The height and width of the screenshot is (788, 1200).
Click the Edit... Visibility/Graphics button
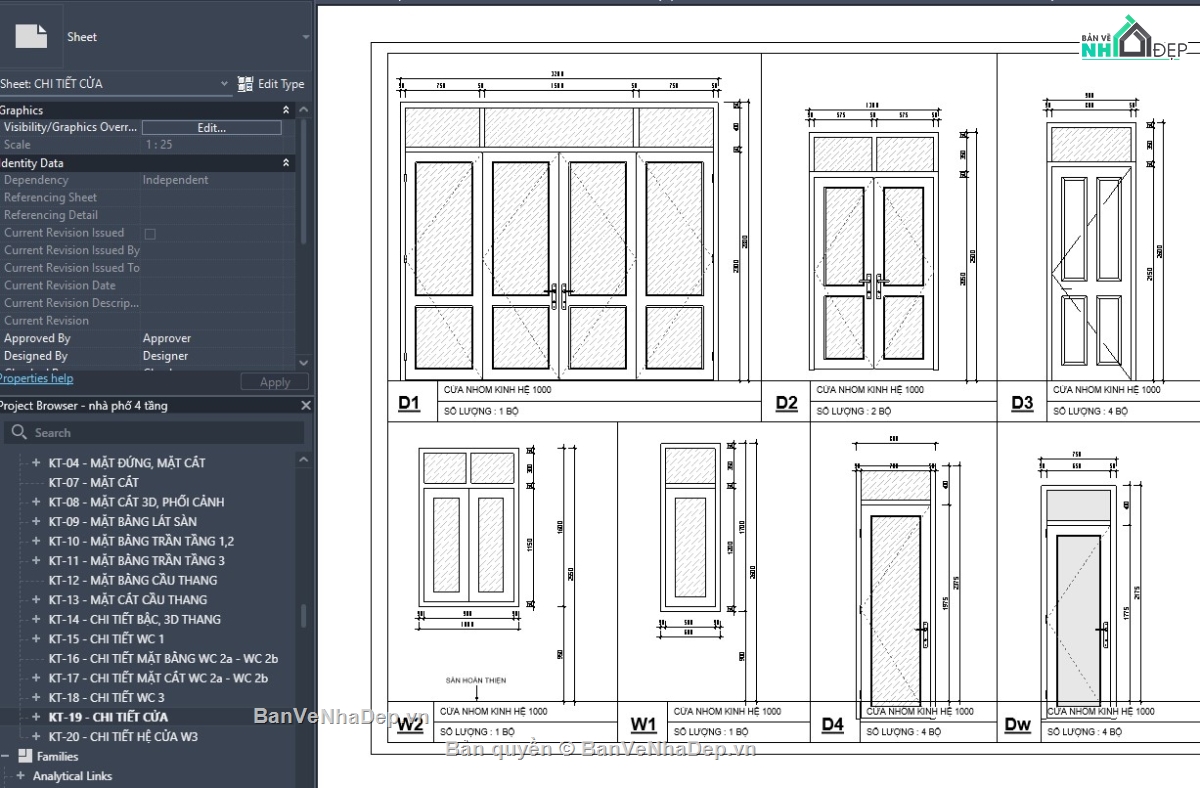[x=211, y=128]
